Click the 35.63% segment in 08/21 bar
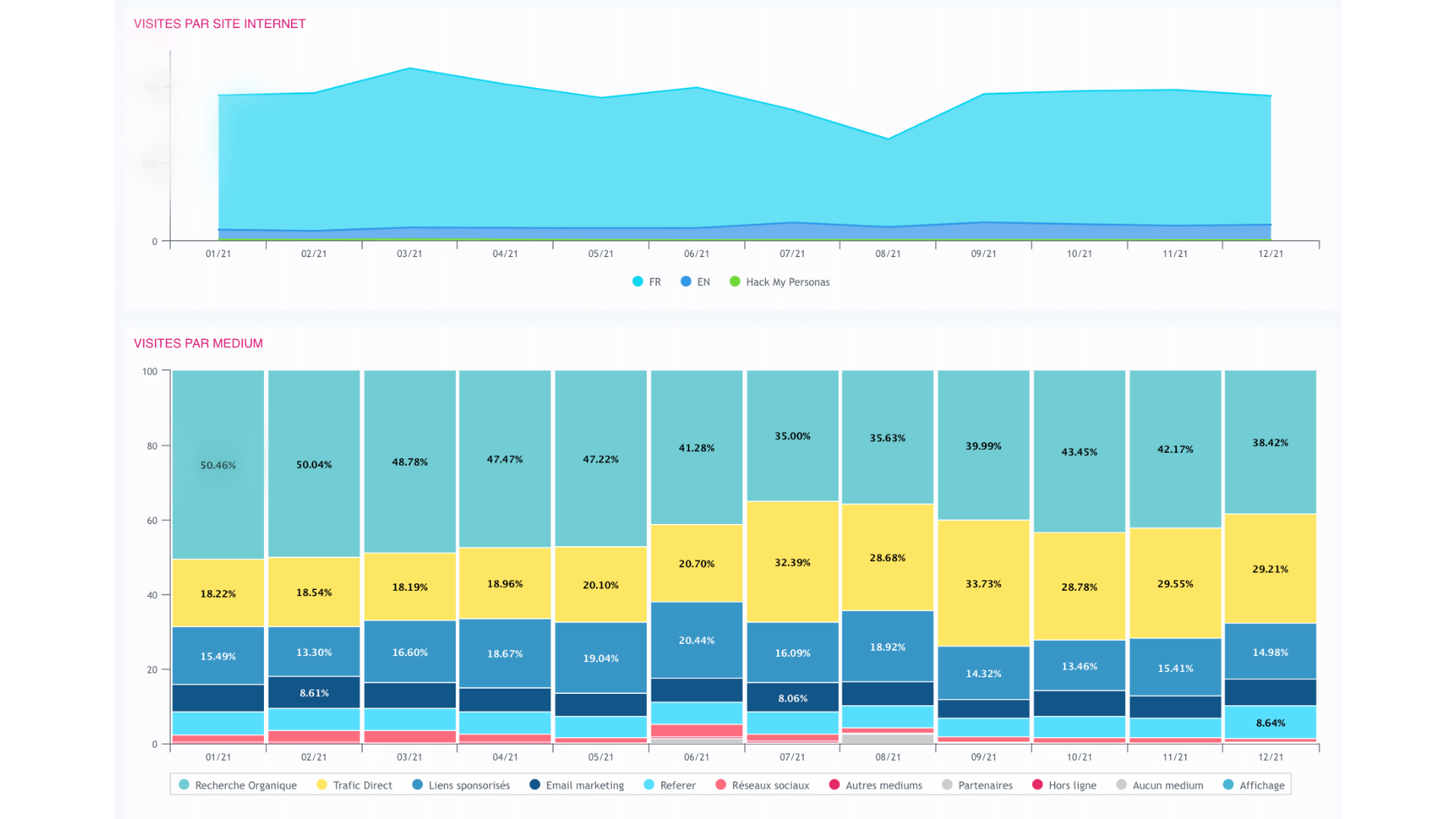 point(888,438)
